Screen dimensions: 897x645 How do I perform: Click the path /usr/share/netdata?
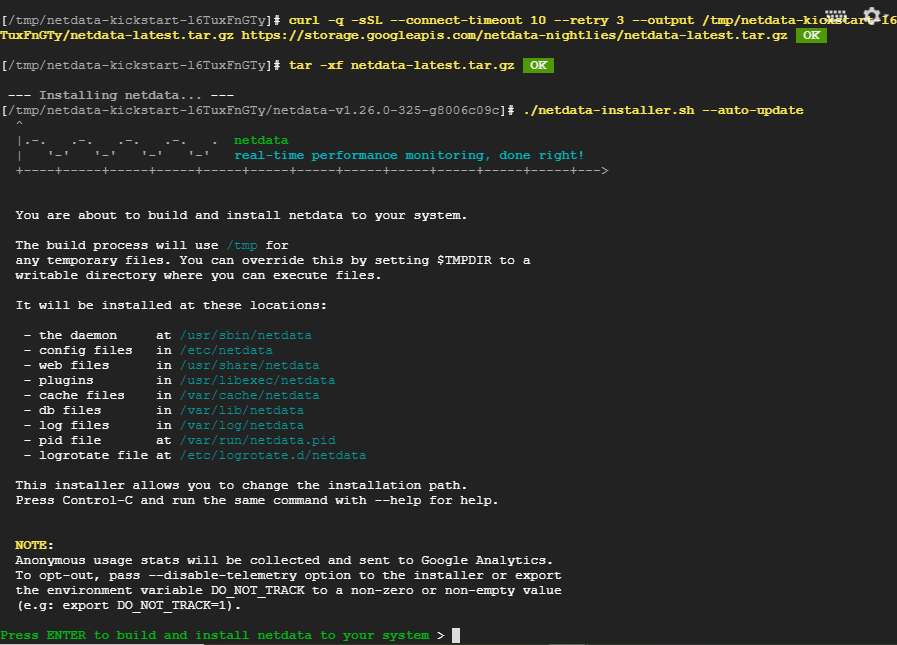click(250, 365)
